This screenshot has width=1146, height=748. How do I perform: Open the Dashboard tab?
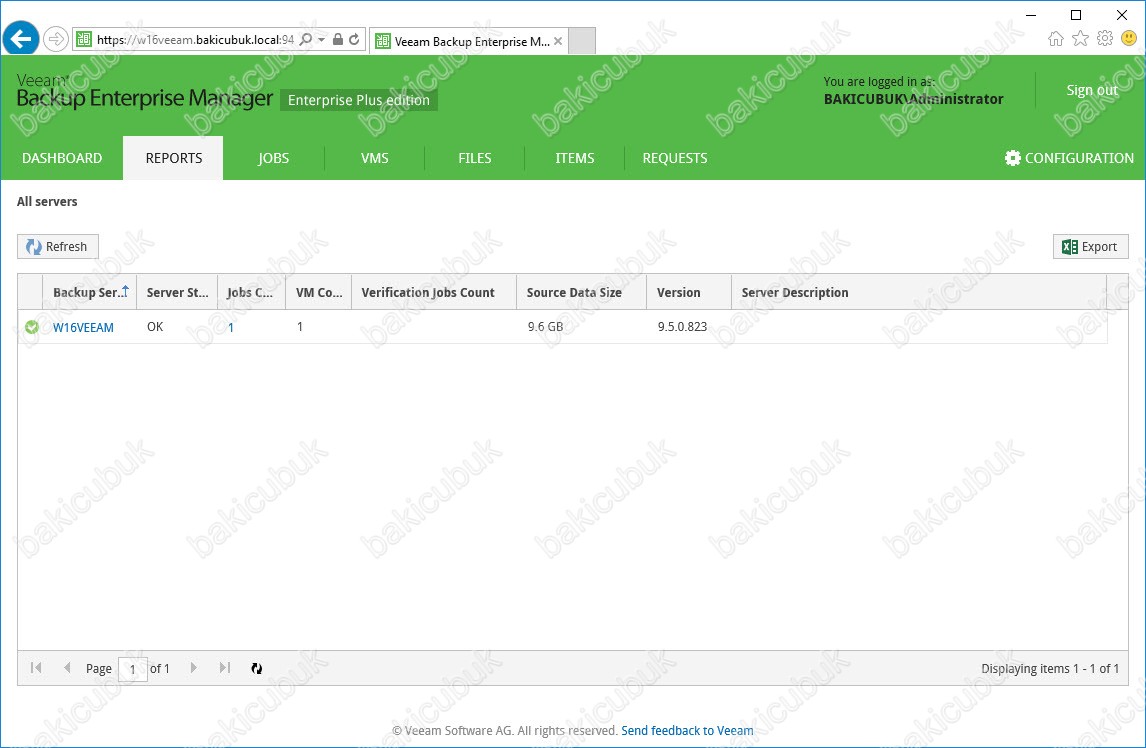(62, 158)
